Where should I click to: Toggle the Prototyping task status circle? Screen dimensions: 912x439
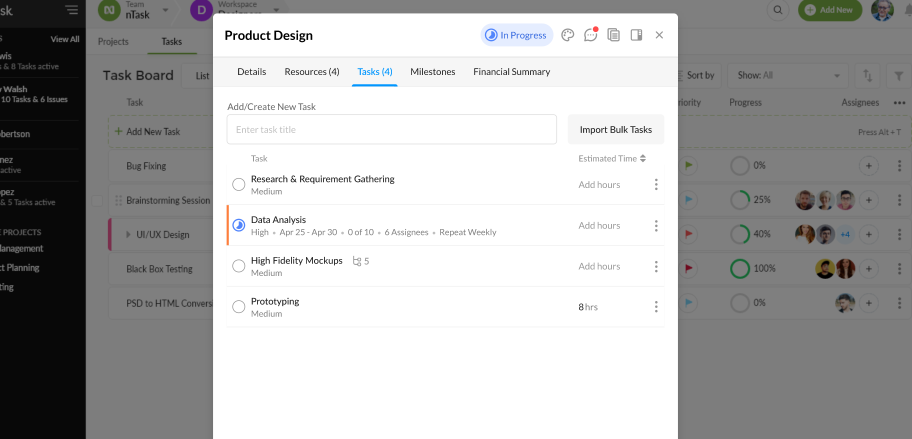(x=238, y=307)
